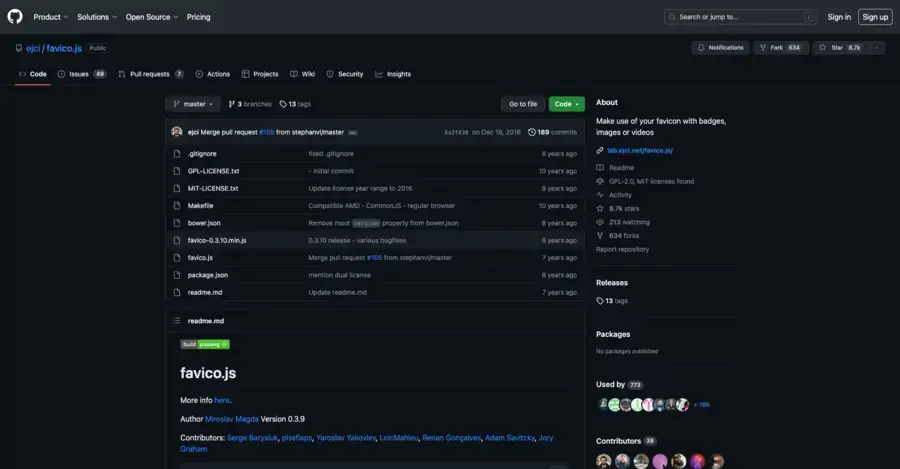Screen dimensions: 900x469
Task: Open the Pull requests tab
Action: click(x=150, y=74)
